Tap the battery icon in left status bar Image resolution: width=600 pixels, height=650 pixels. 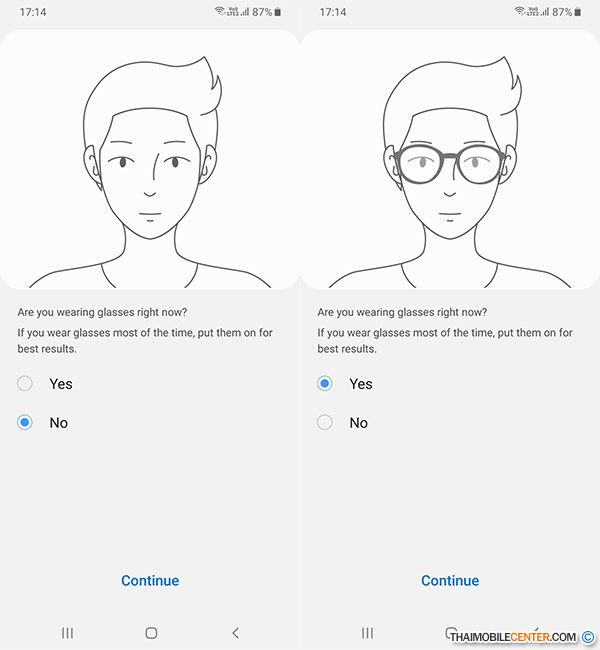click(x=278, y=12)
